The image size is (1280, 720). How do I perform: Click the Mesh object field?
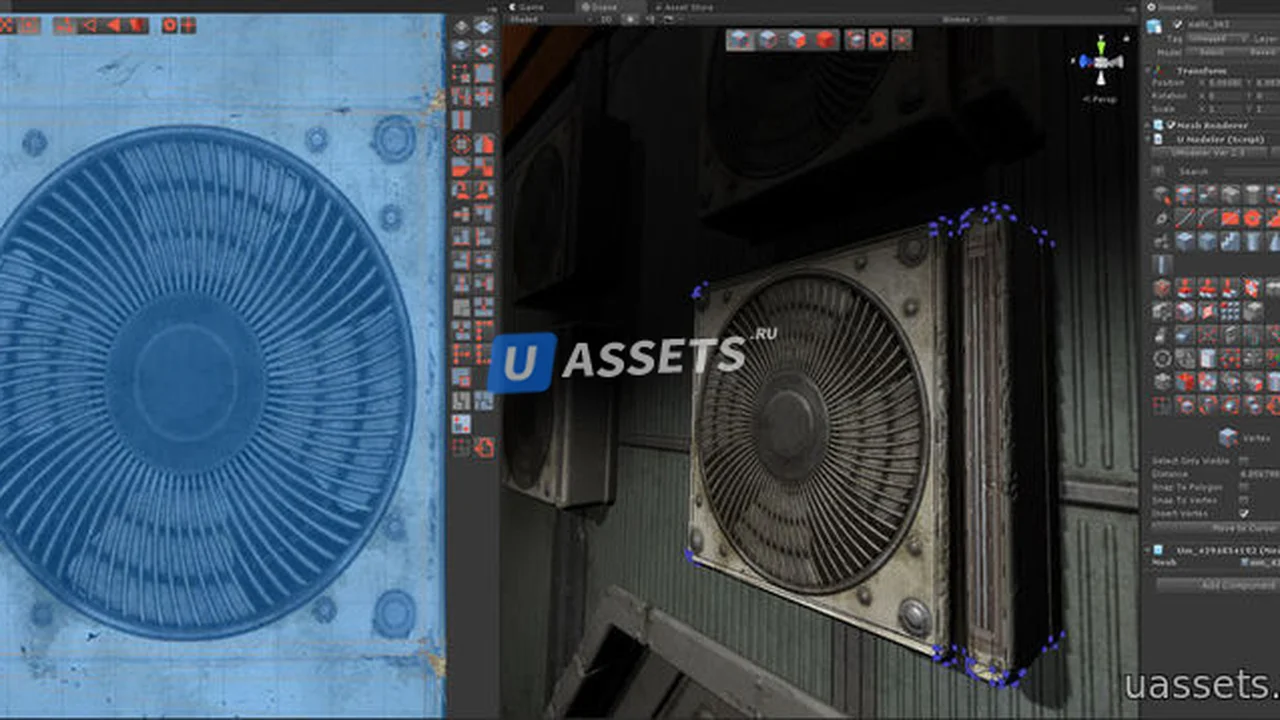point(1259,562)
